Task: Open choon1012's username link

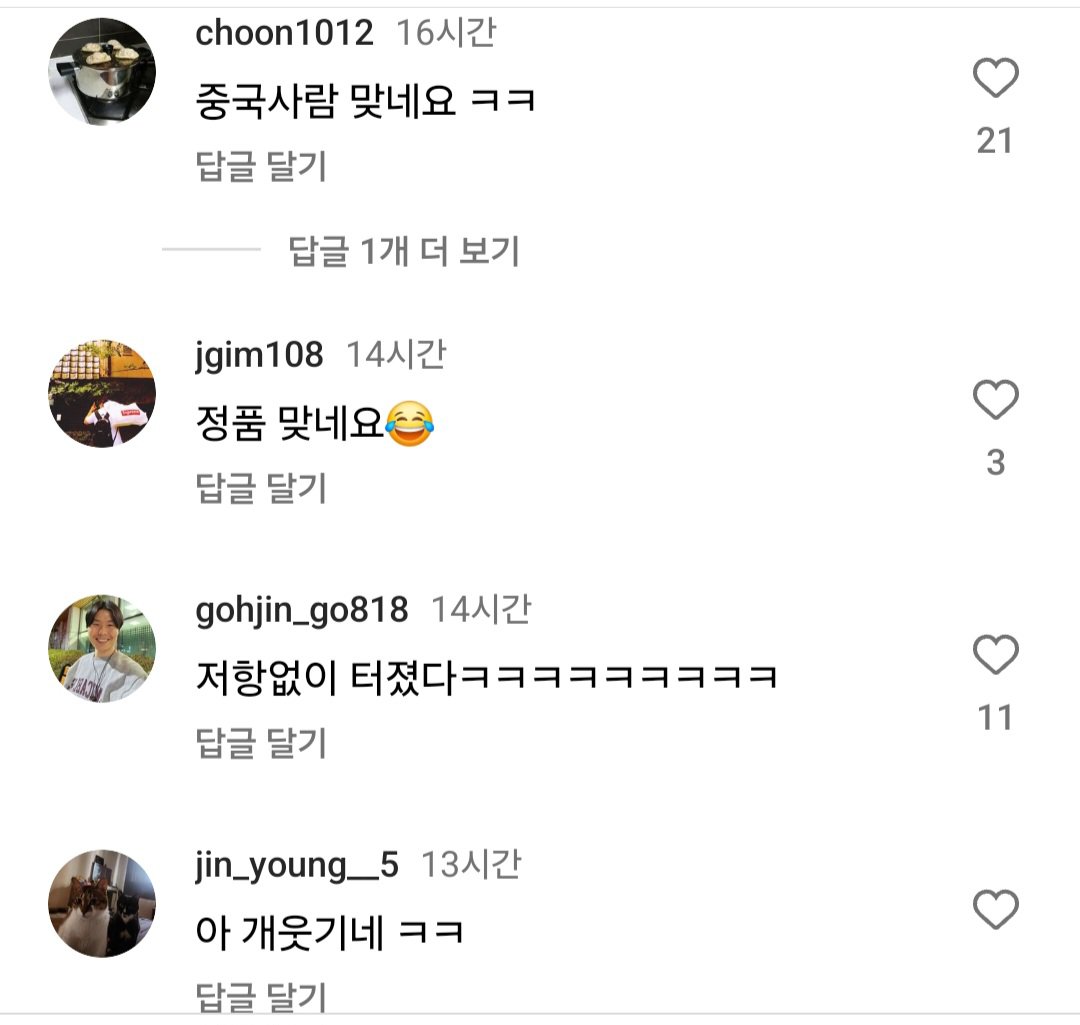Action: (283, 31)
